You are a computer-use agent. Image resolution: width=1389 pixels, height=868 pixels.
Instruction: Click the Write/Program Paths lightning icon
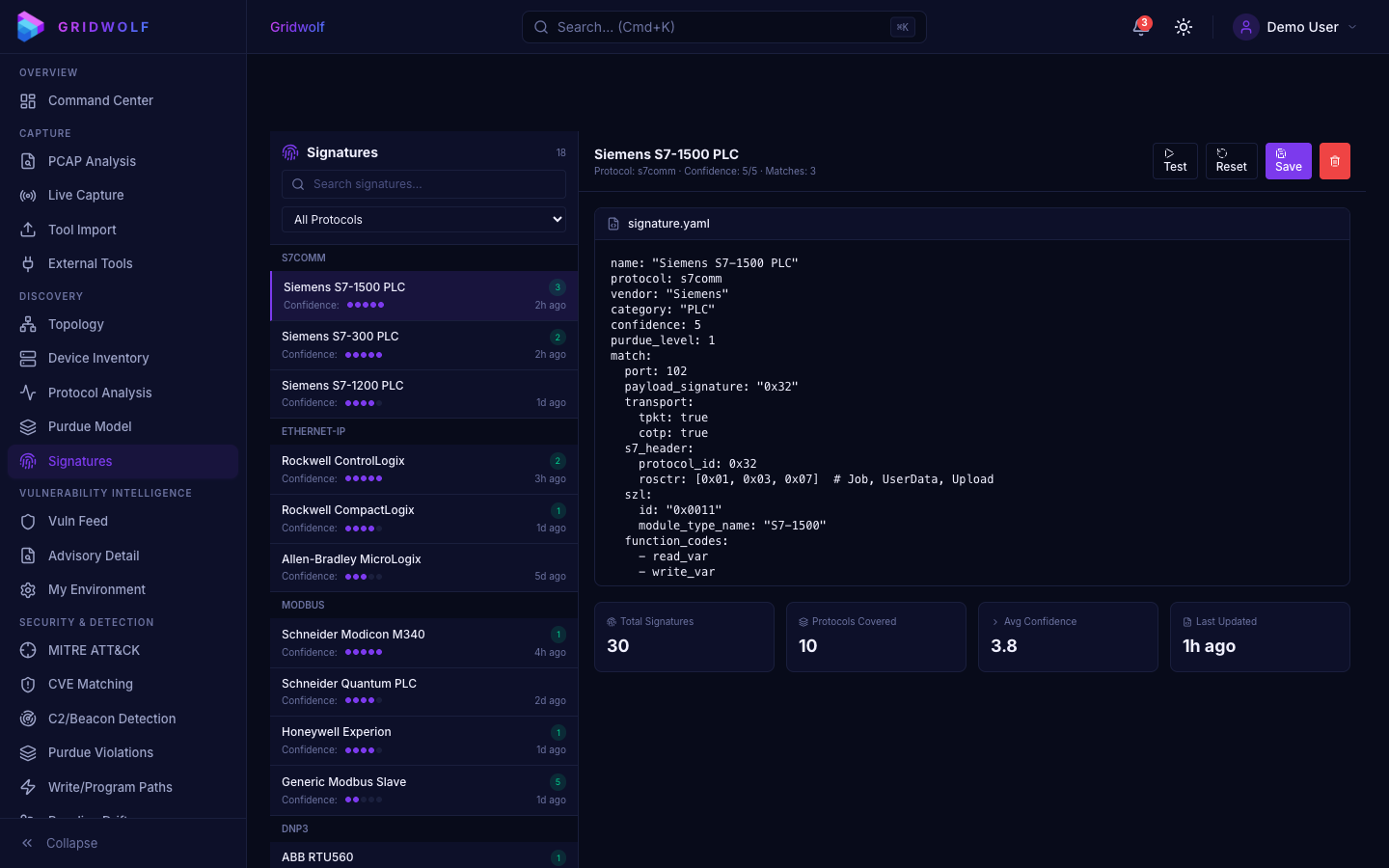click(x=28, y=788)
